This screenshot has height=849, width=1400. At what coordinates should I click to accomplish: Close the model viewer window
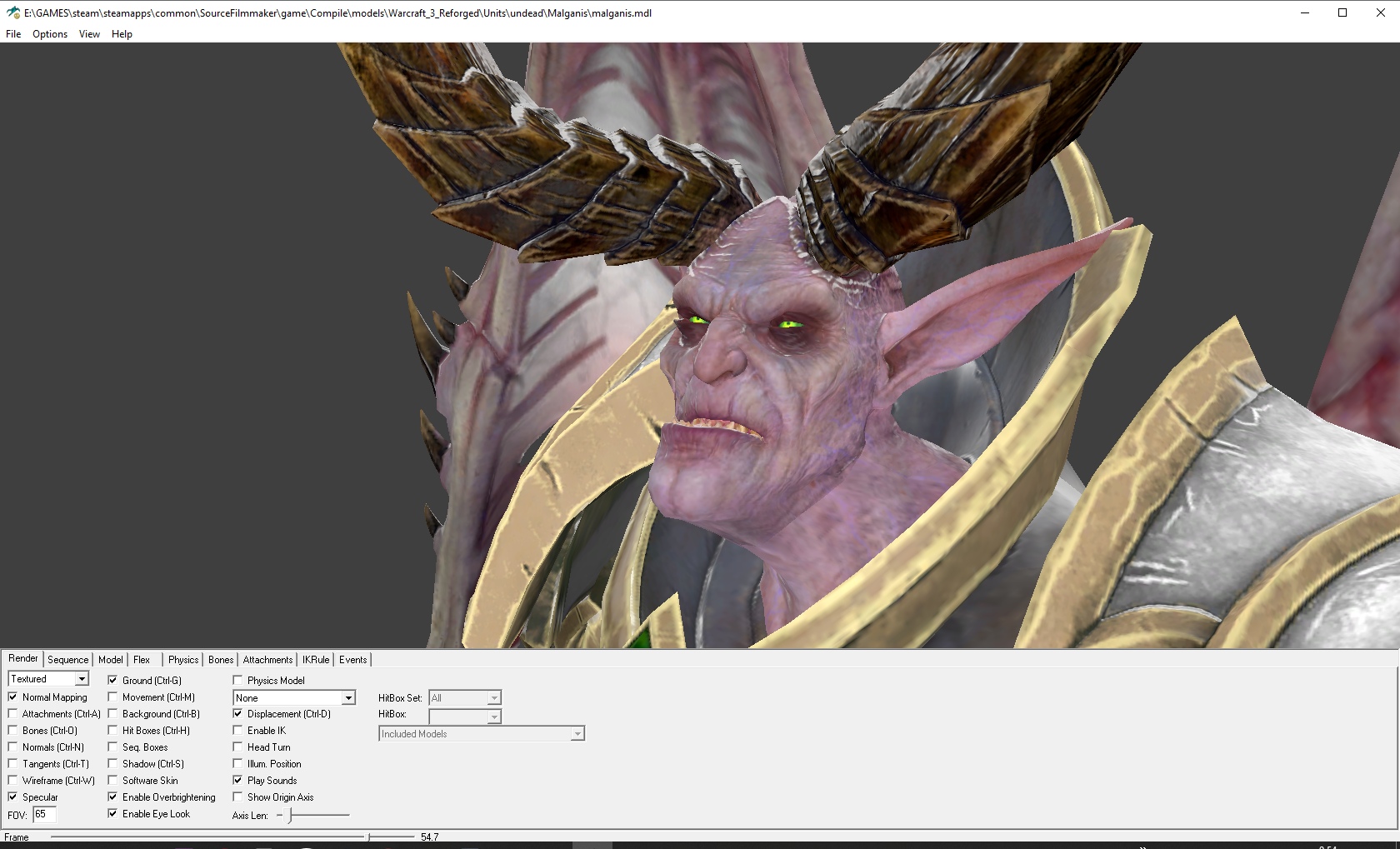click(x=1381, y=12)
